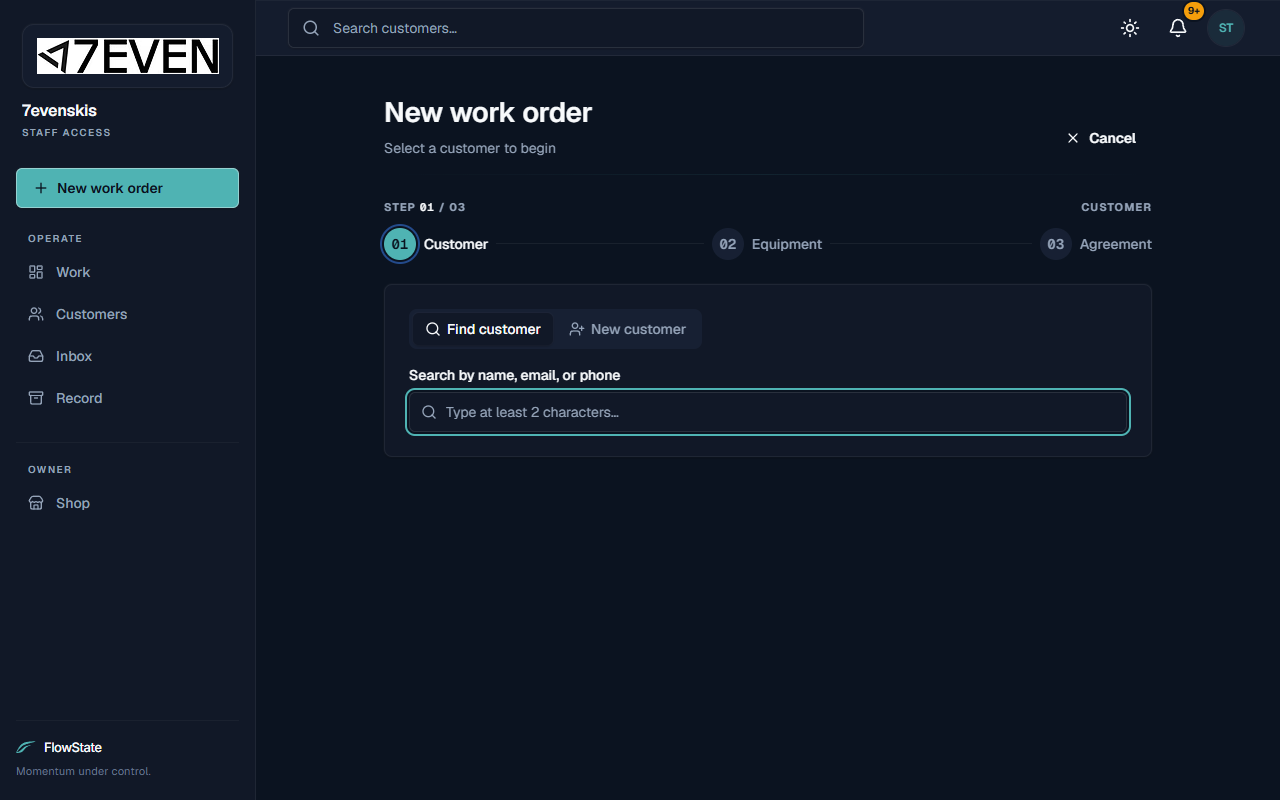Image resolution: width=1280 pixels, height=800 pixels.
Task: Click the Work grid icon
Action: point(36,272)
